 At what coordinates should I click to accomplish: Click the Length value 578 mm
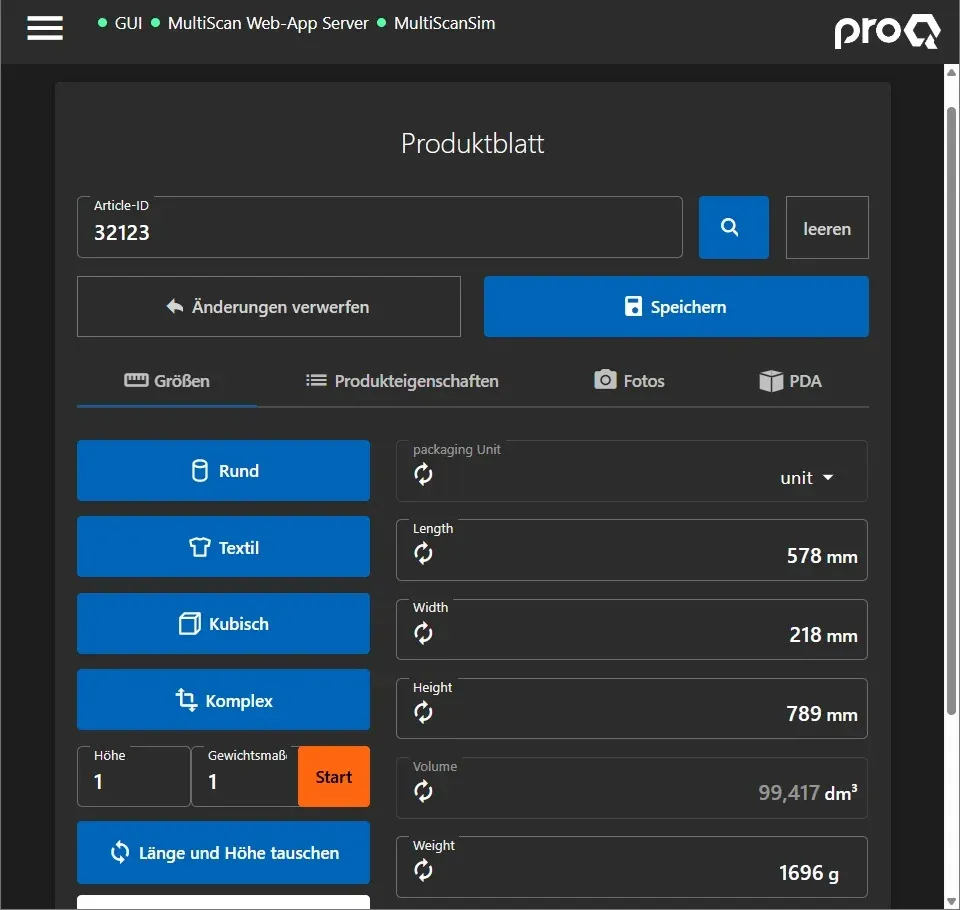click(x=822, y=556)
